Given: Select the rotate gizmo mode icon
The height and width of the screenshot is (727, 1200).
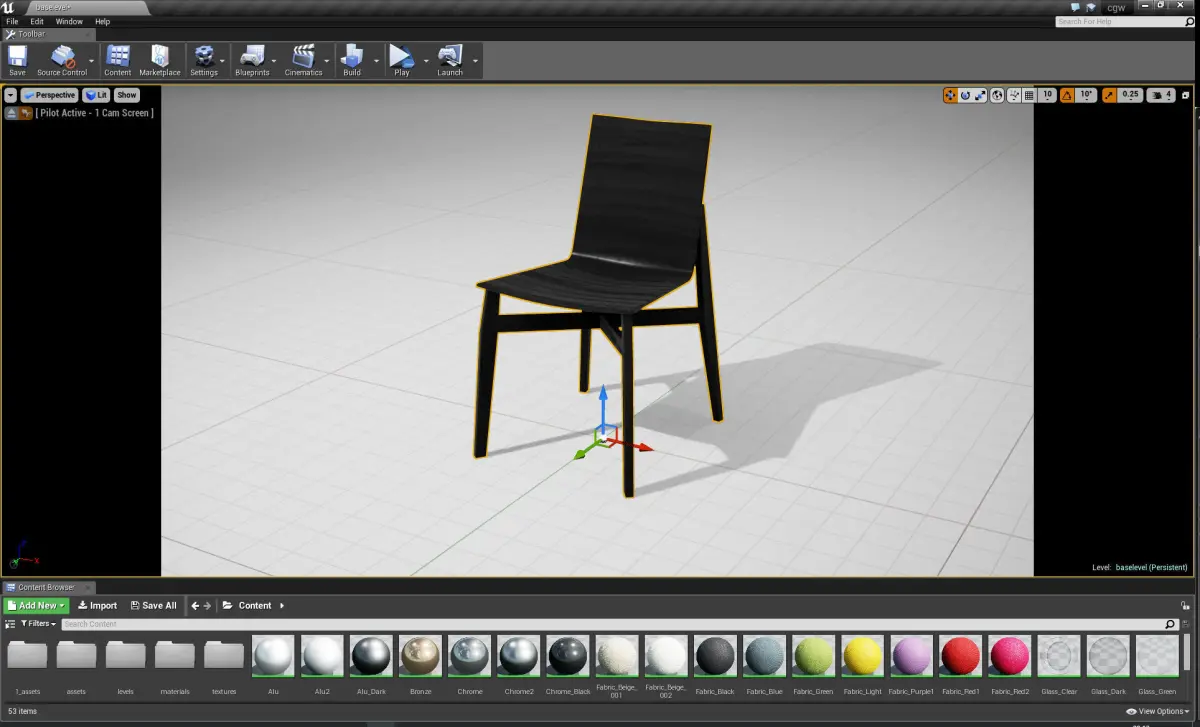Looking at the screenshot, I should 966,95.
